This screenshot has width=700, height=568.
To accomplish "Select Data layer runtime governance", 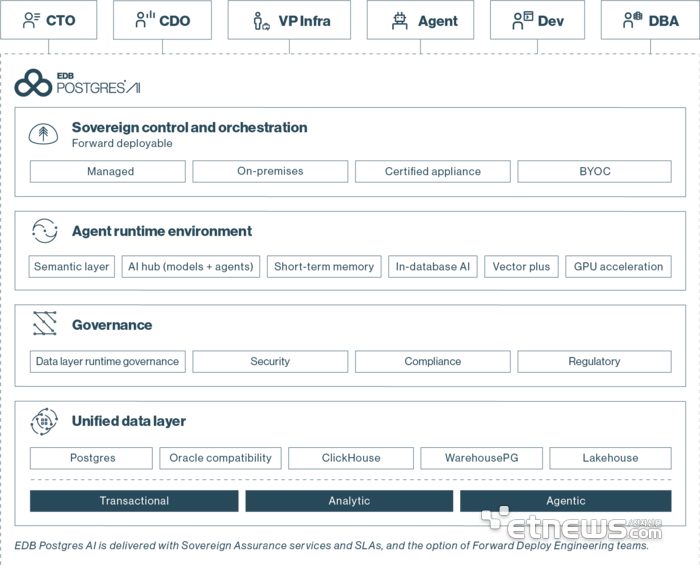I will click(x=108, y=362).
